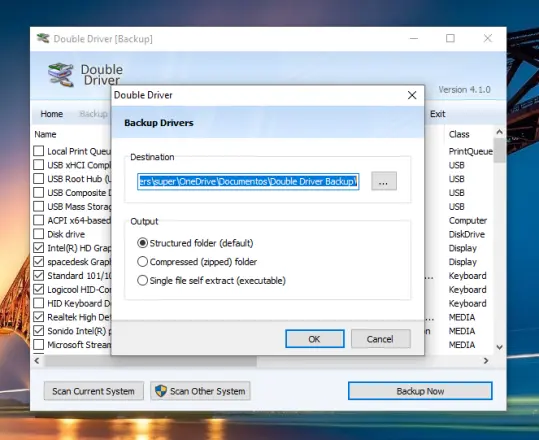539x440 pixels.
Task: Select Single file self extract (executable) option
Action: point(211,280)
